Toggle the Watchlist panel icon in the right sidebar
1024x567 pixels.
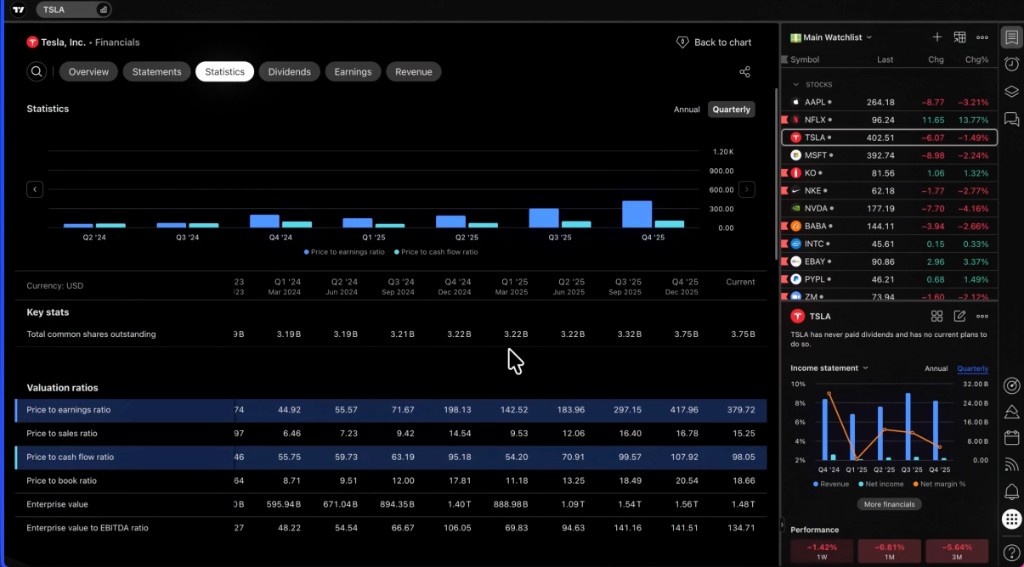pos(1011,37)
